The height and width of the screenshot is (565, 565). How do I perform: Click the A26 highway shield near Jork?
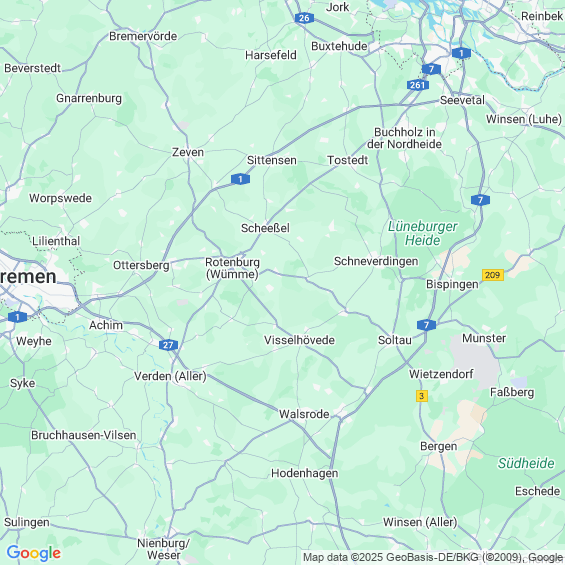pos(304,18)
